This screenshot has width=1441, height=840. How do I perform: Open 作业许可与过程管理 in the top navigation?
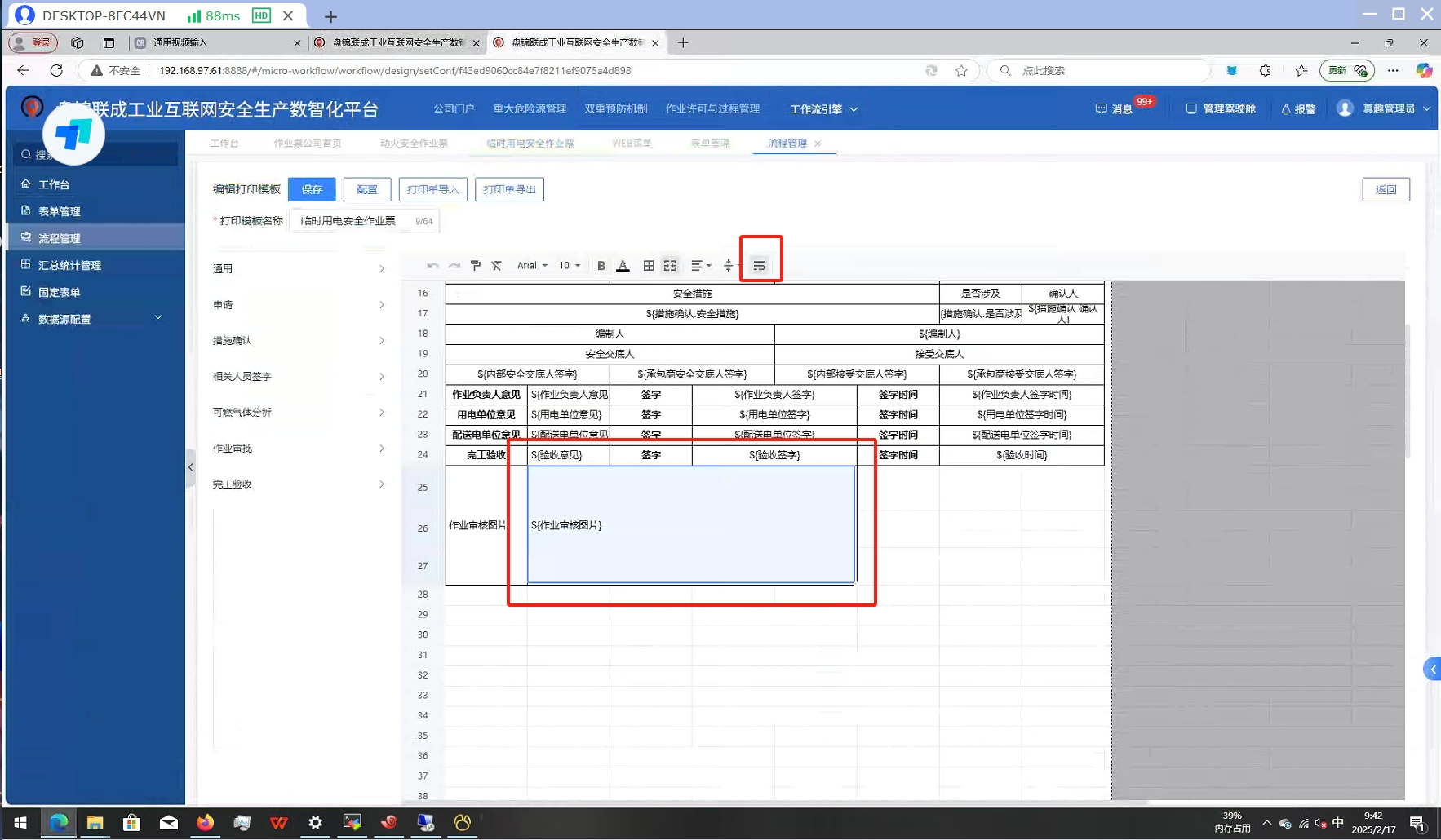pos(712,109)
